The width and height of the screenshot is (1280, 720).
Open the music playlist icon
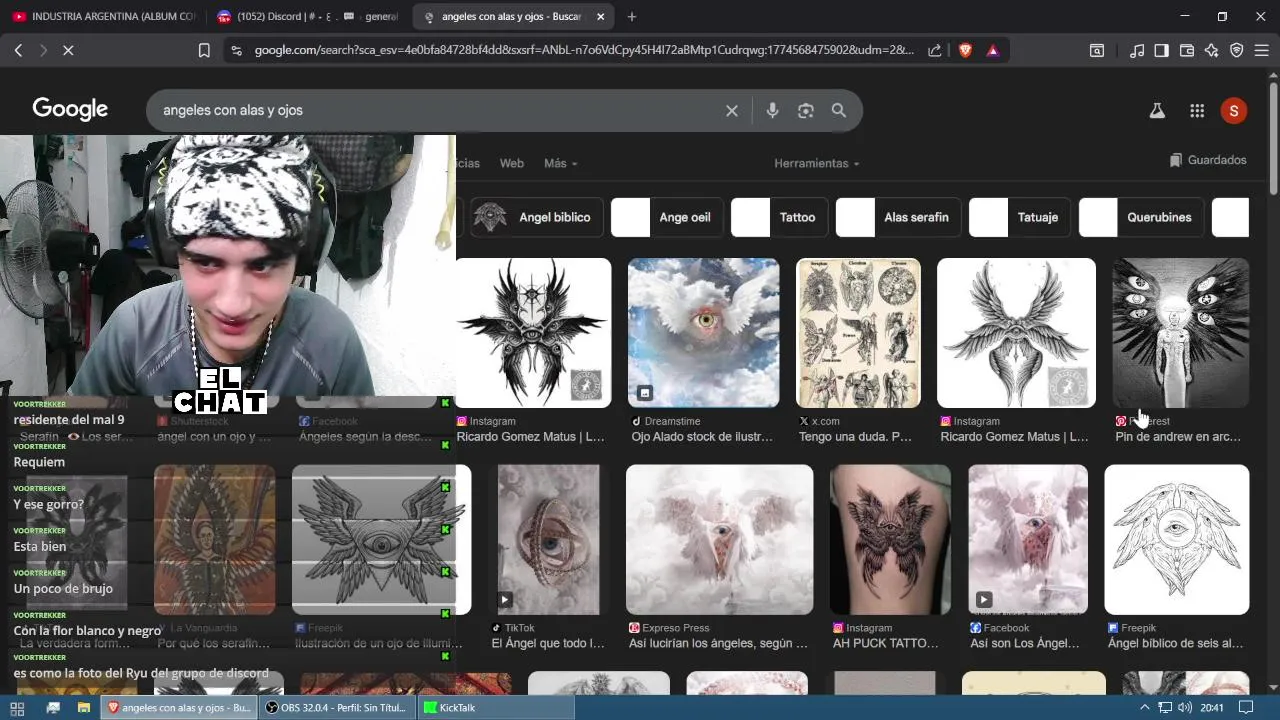coord(1137,50)
